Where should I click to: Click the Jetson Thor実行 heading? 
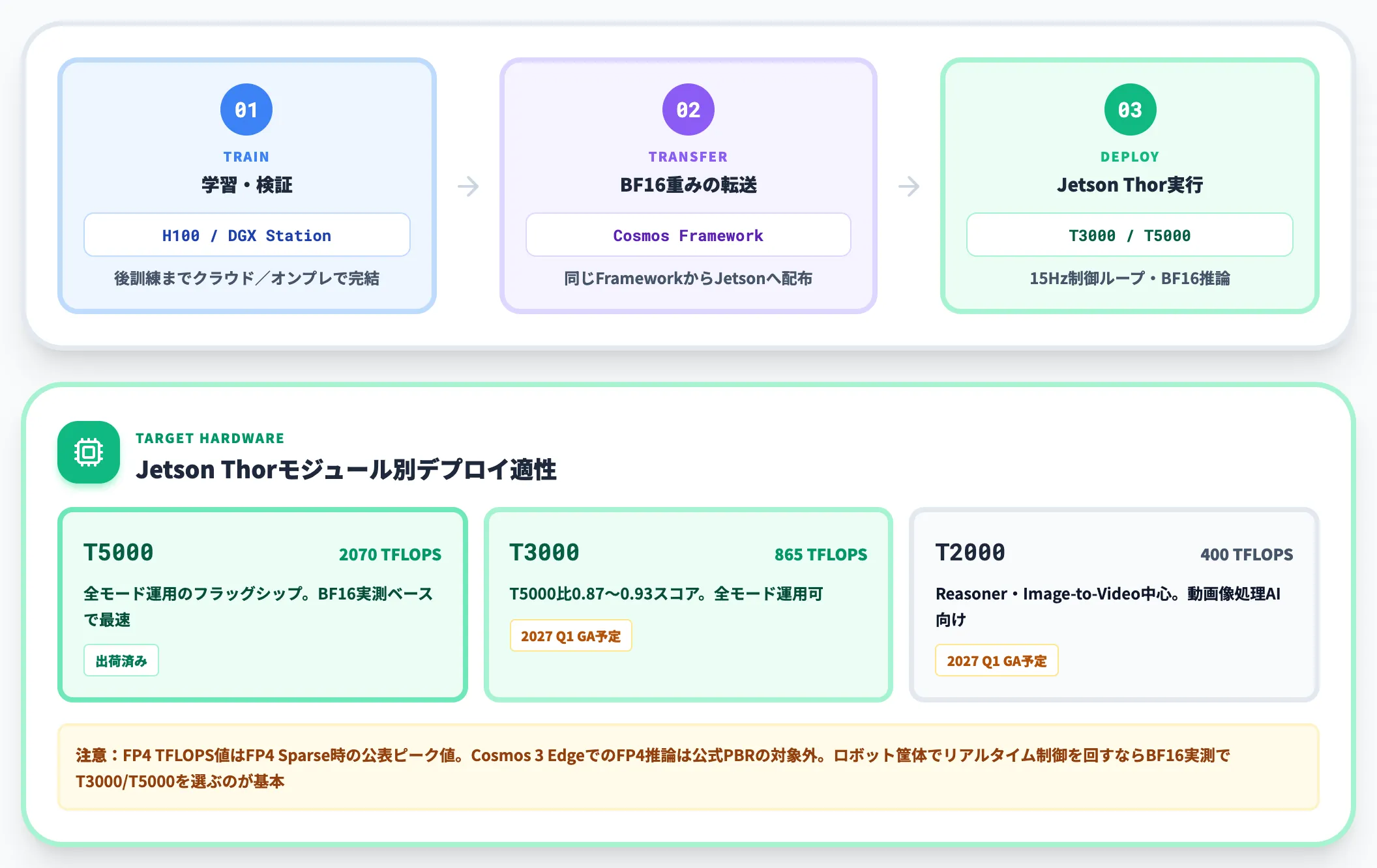point(1131,185)
